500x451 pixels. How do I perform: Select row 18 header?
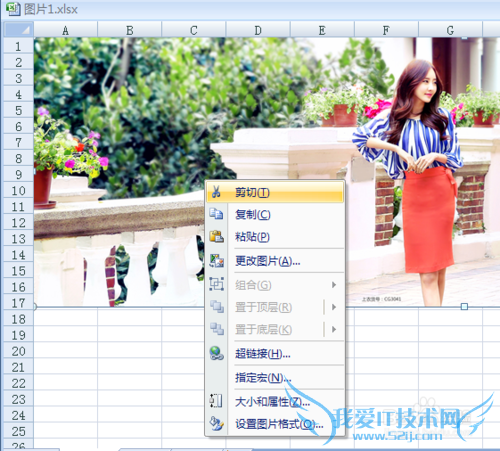tap(18, 319)
